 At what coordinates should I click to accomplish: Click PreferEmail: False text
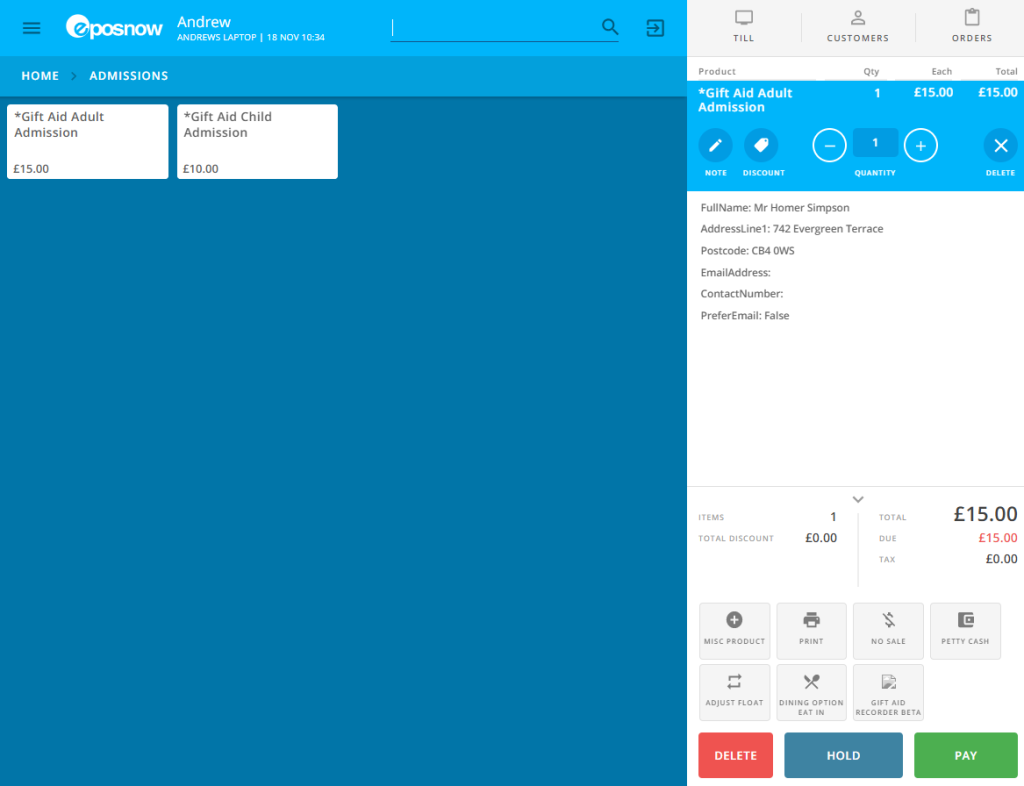(x=744, y=315)
